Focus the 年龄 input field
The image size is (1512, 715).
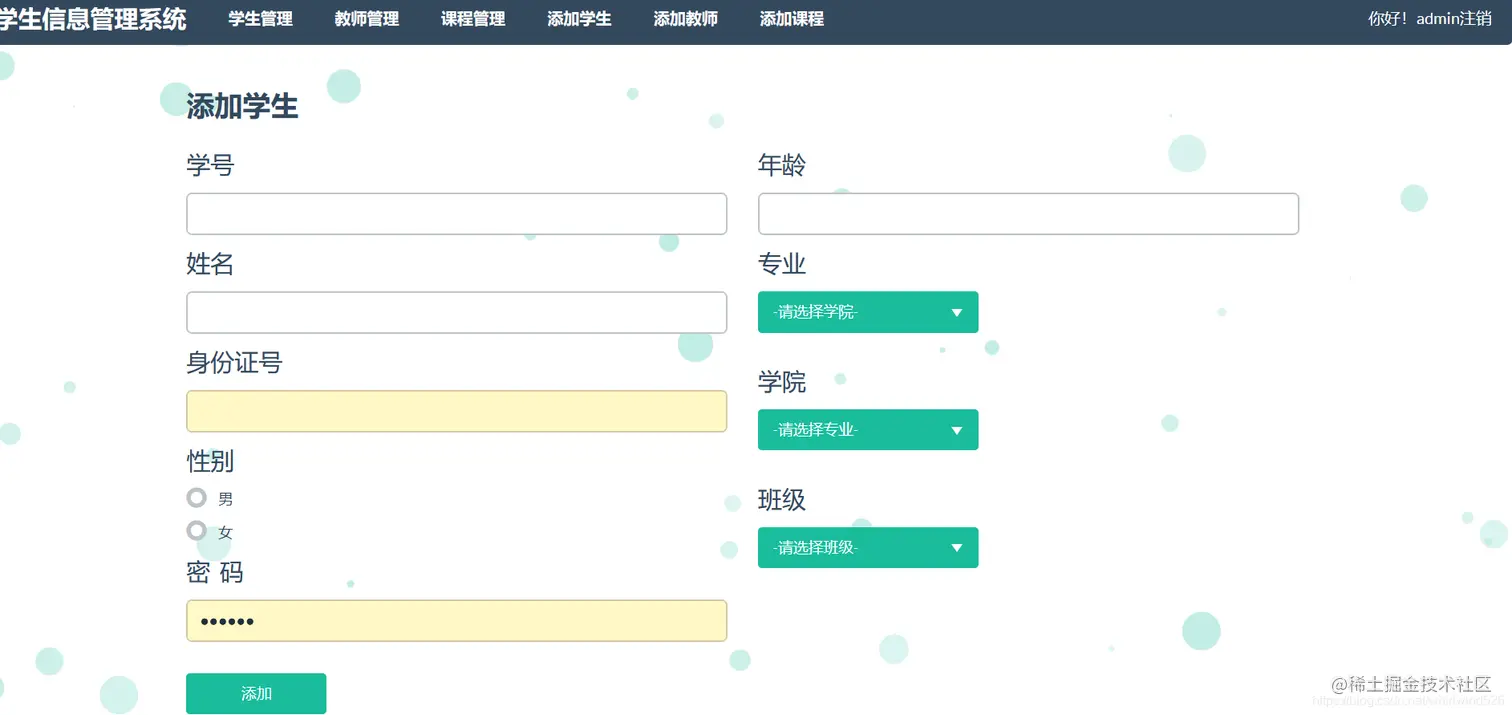1028,214
